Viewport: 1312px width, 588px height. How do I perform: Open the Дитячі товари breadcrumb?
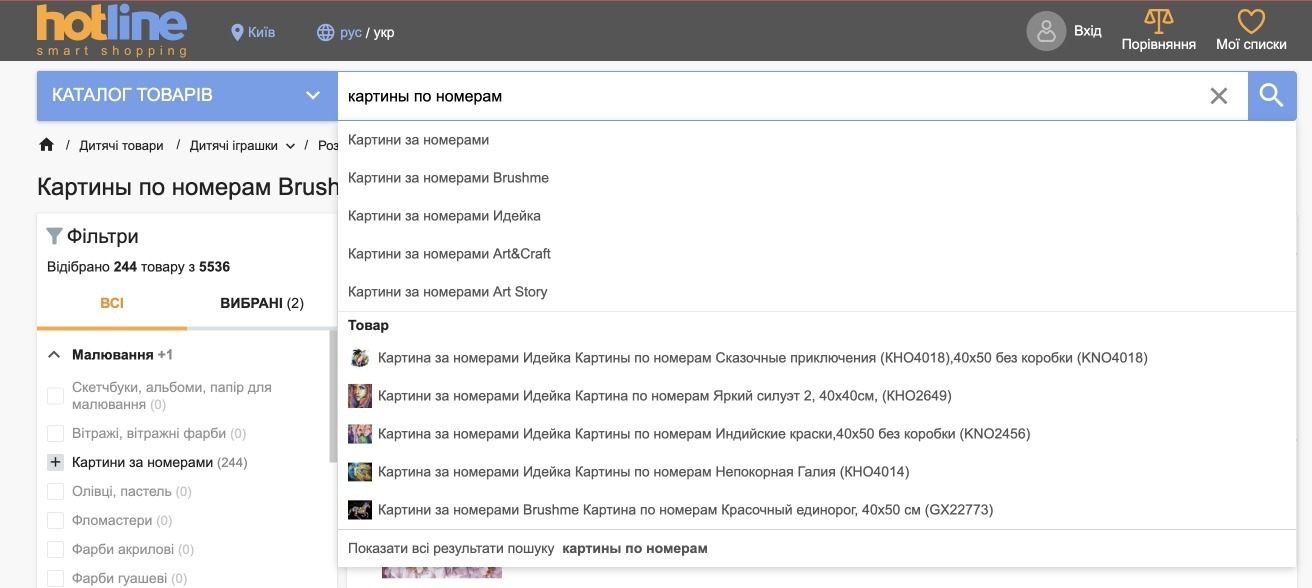tap(121, 146)
